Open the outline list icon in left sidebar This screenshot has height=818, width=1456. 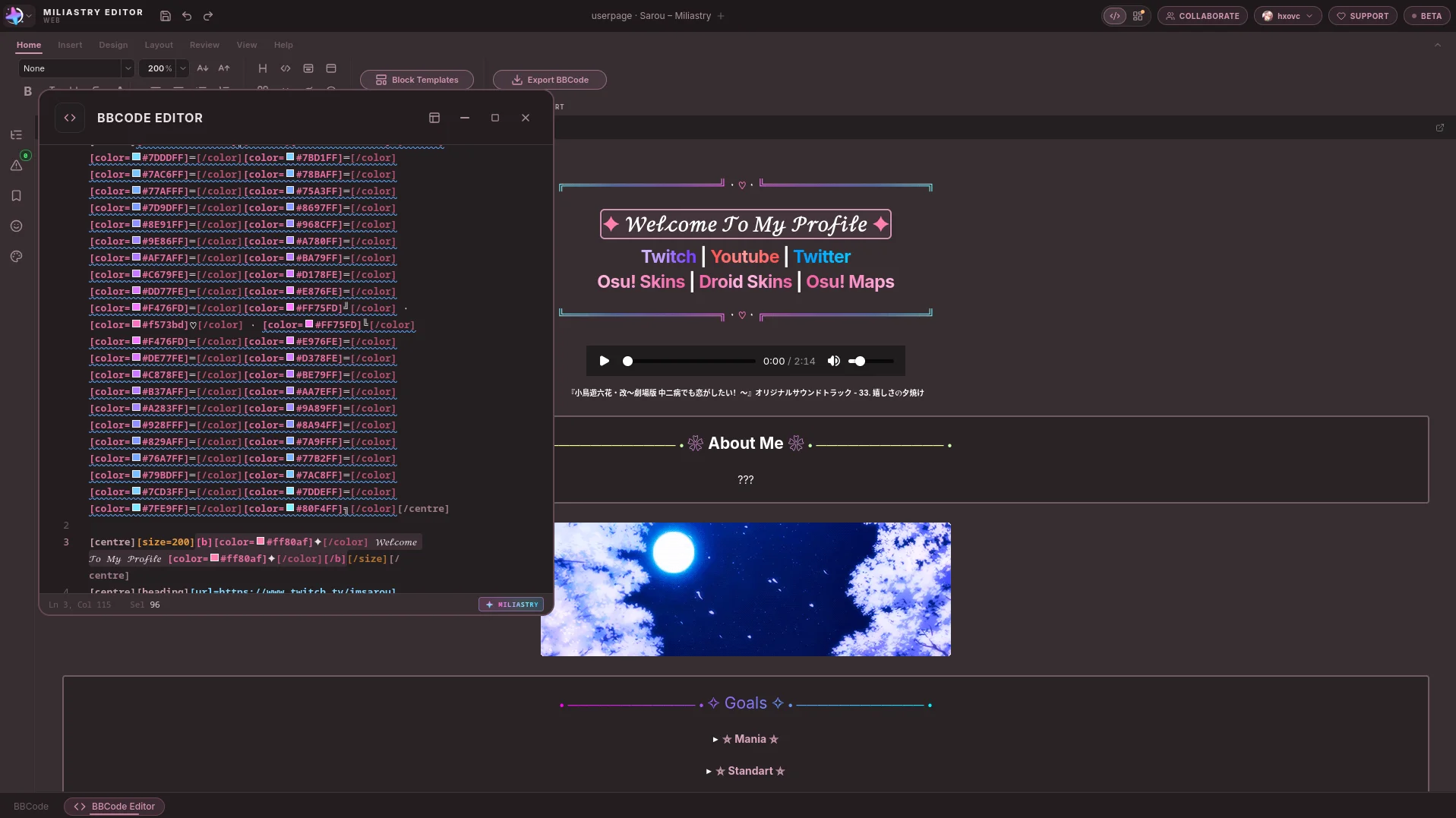16,135
